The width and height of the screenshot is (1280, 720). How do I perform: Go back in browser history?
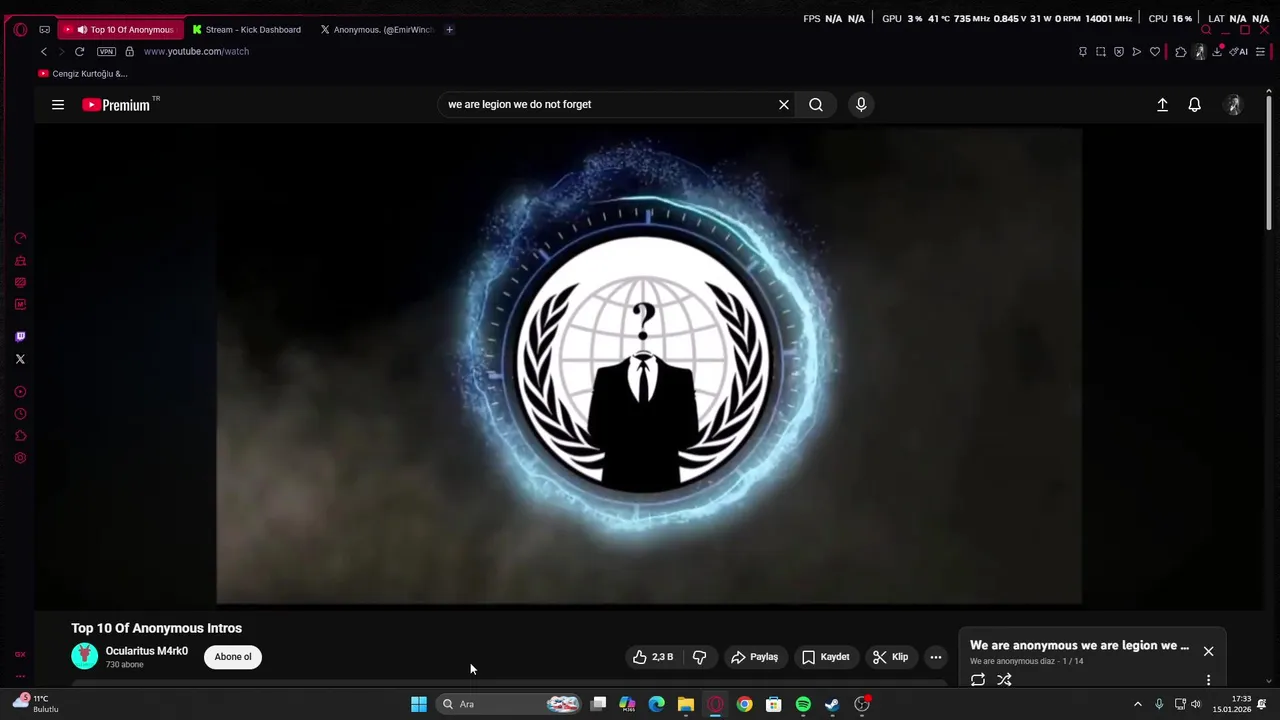point(44,51)
